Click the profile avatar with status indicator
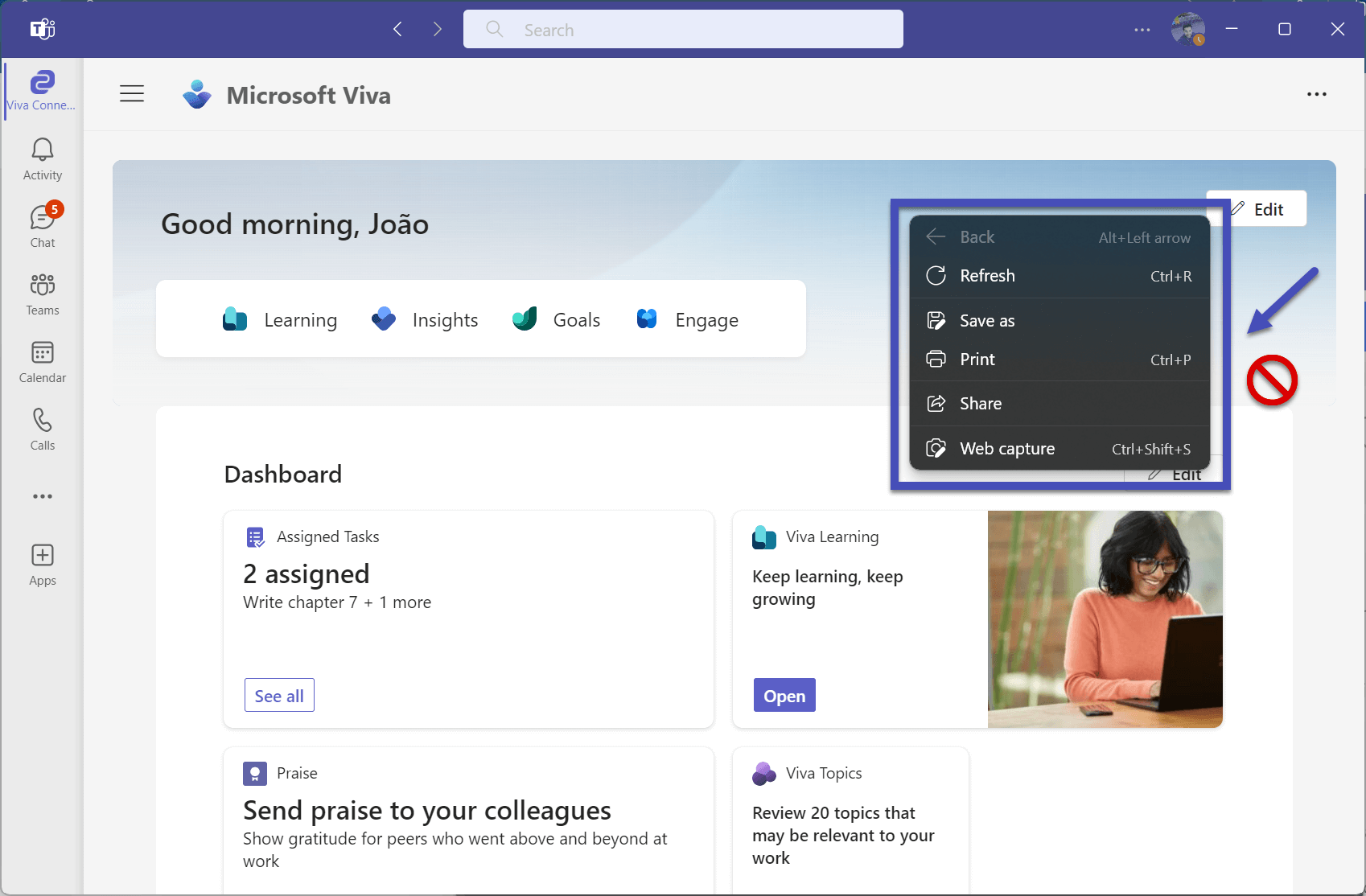This screenshot has height=896, width=1366. 1187,29
